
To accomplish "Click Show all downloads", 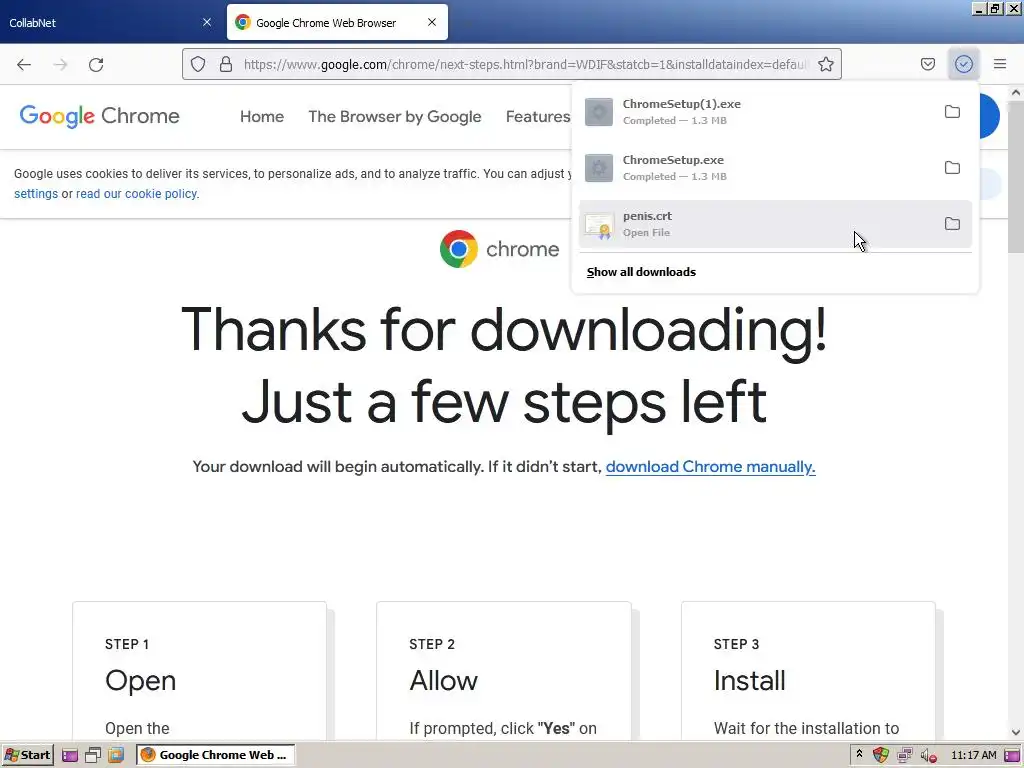I will 641,272.
